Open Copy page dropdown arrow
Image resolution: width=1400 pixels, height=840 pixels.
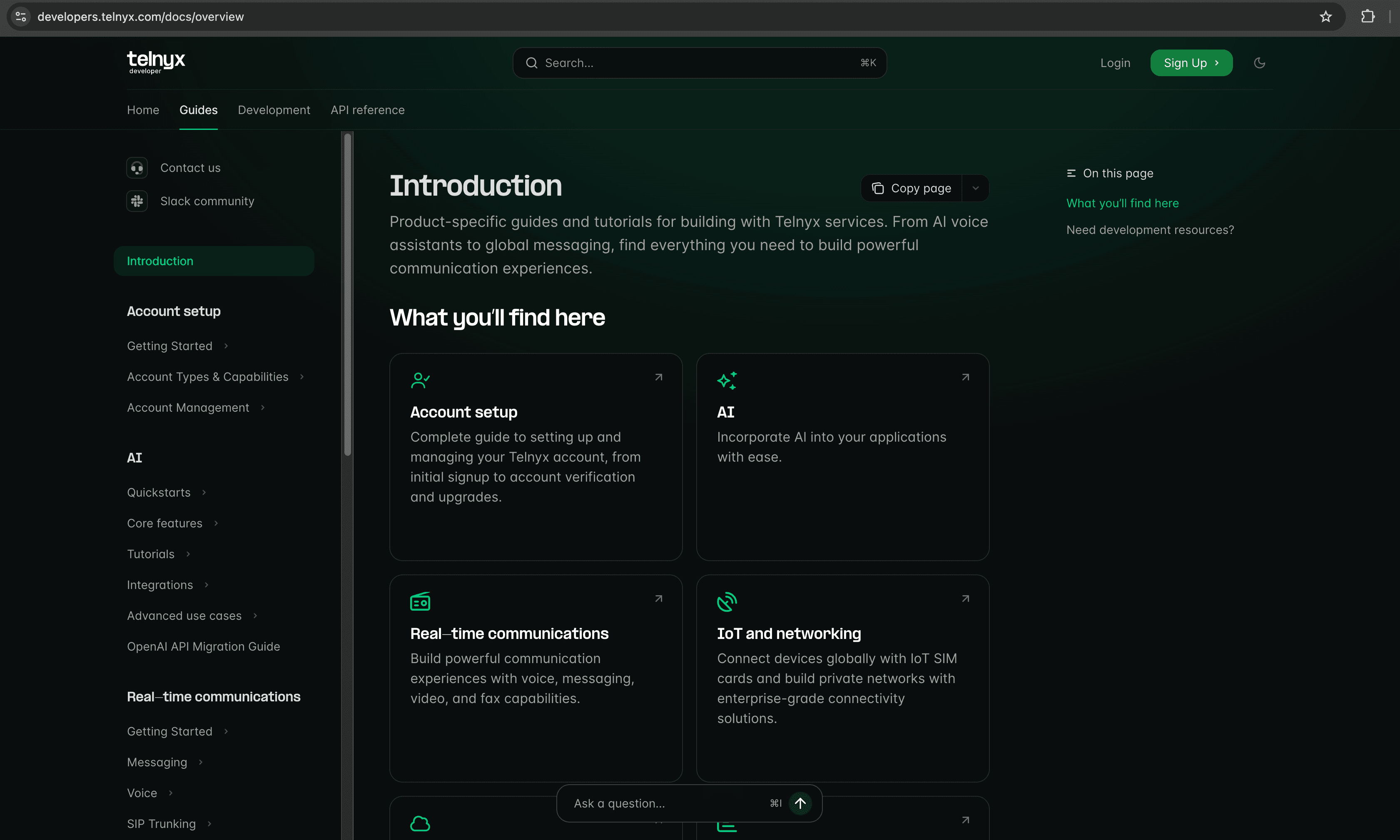[975, 189]
